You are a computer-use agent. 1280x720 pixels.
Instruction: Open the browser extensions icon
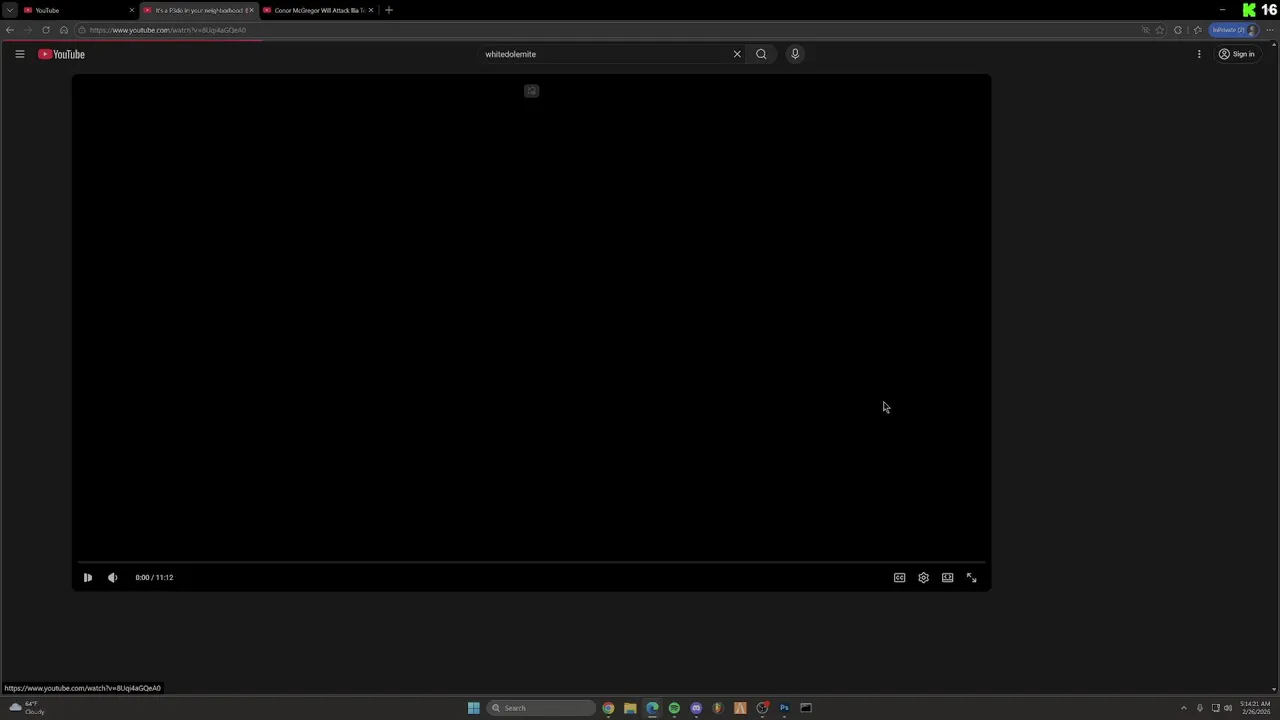pyautogui.click(x=1178, y=30)
